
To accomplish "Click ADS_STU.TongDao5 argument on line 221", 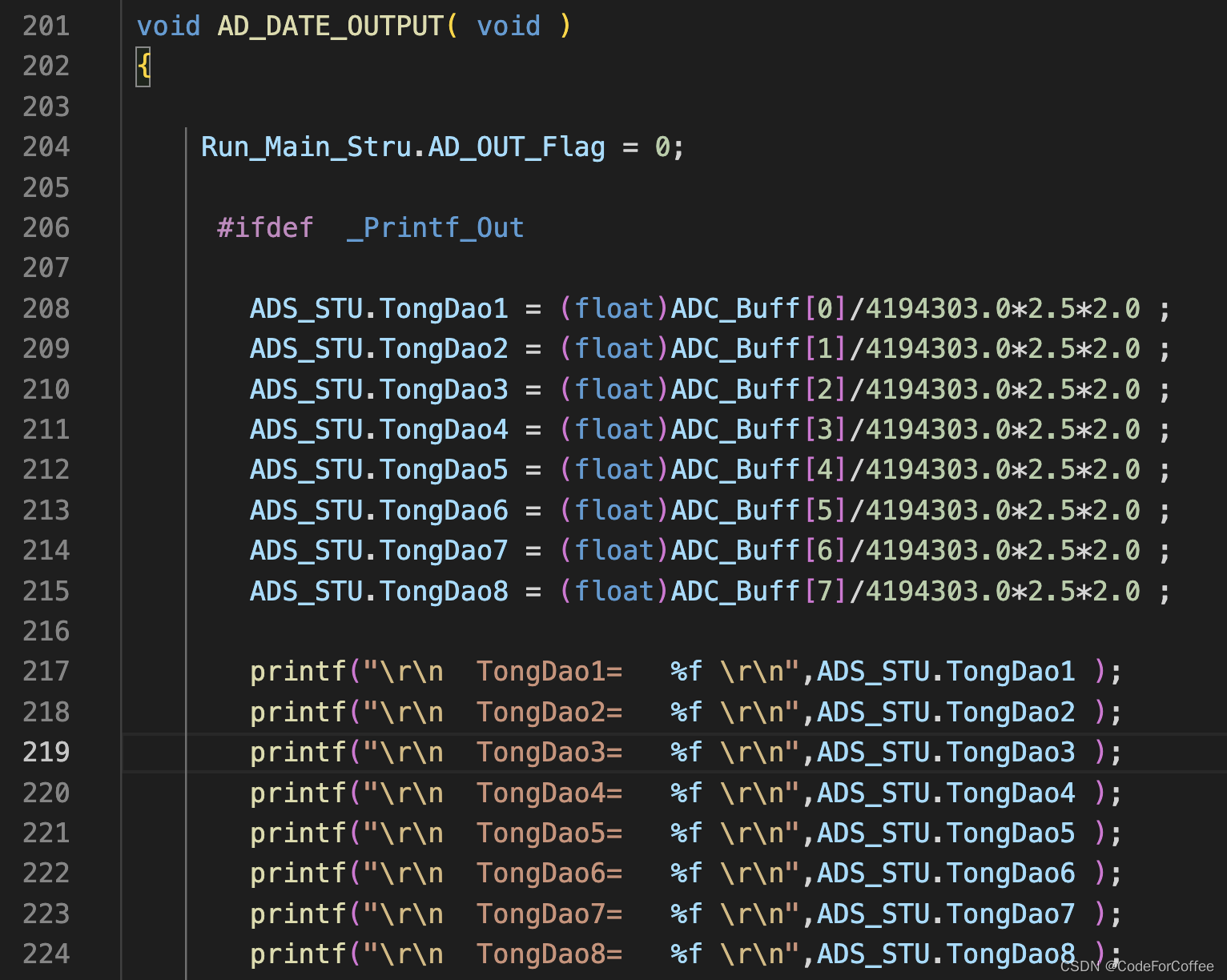I will pos(946,833).
